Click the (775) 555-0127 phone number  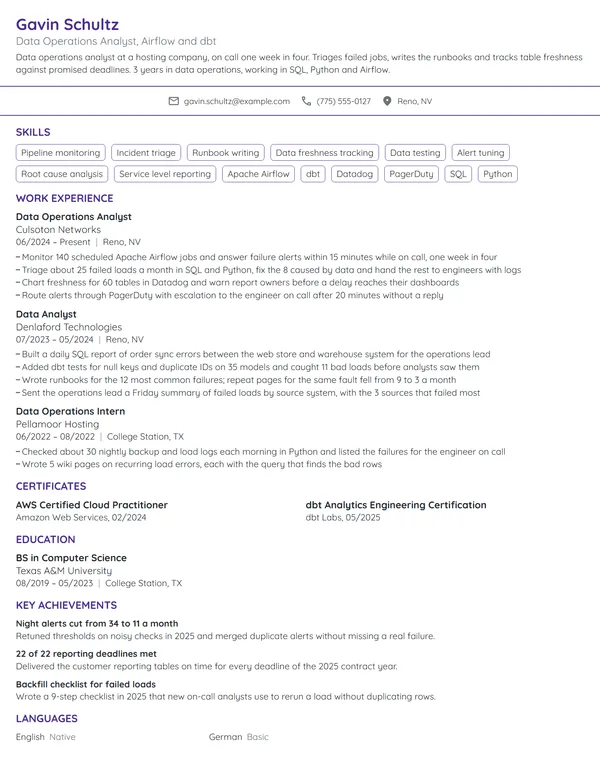click(344, 101)
